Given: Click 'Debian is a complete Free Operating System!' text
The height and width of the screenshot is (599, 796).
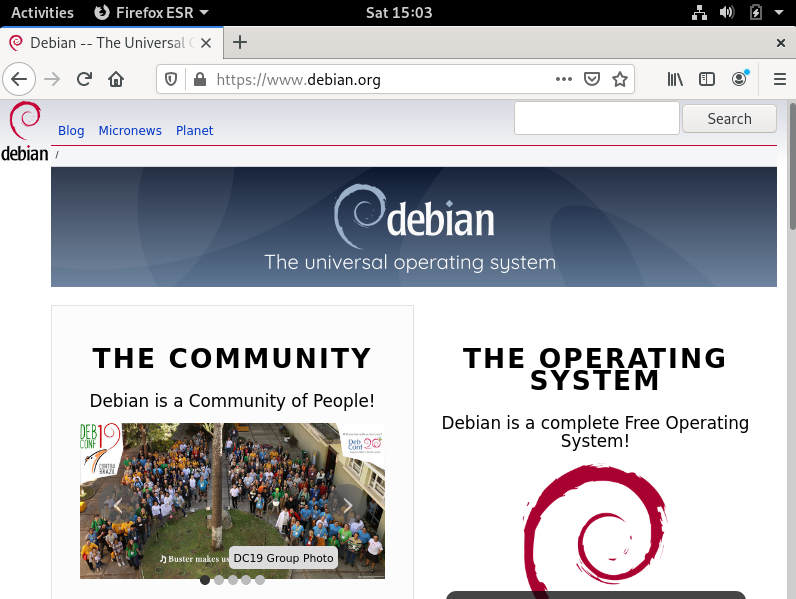Looking at the screenshot, I should tap(595, 431).
